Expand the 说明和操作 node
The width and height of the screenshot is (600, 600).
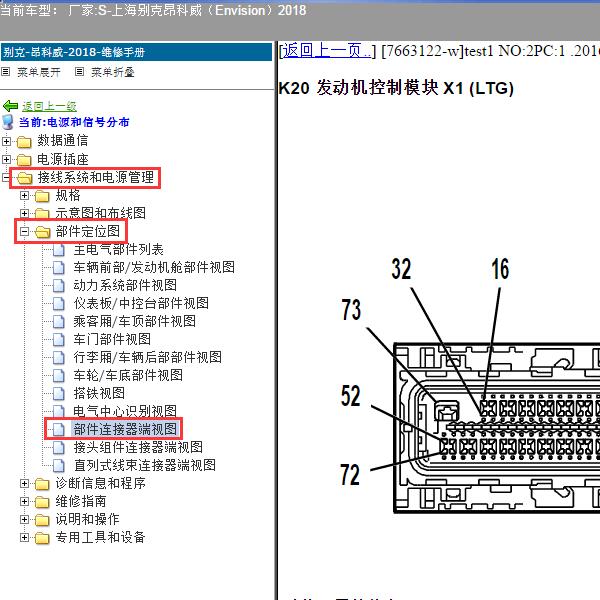(24, 520)
